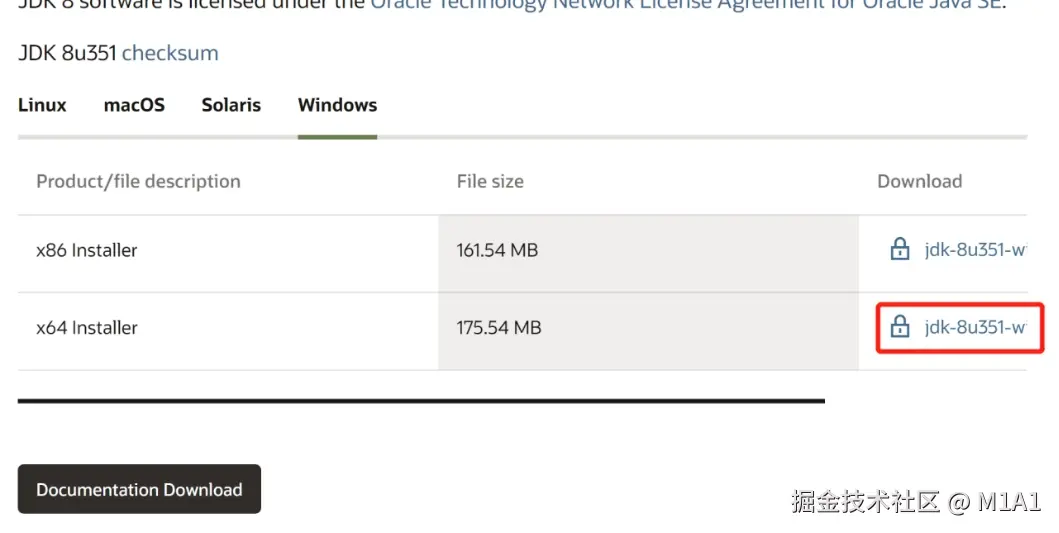Switch to the Linux tab
Screen dimensions: 1059x533
[x=42, y=105]
